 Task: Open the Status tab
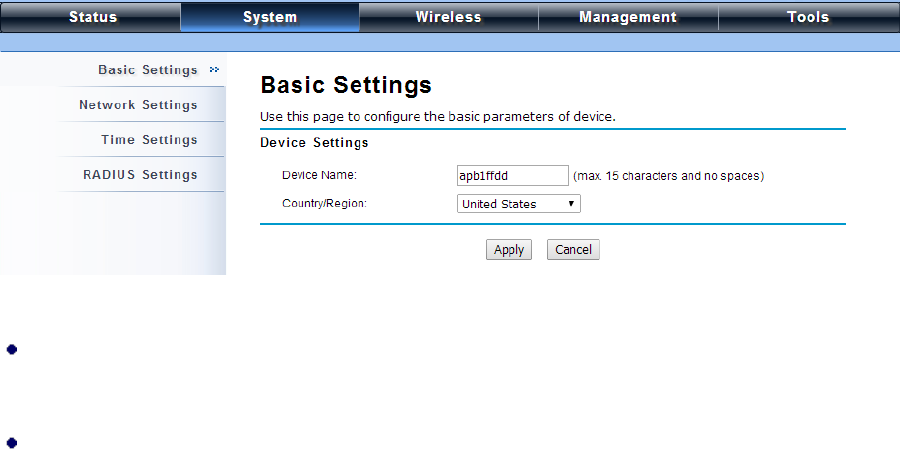point(92,17)
